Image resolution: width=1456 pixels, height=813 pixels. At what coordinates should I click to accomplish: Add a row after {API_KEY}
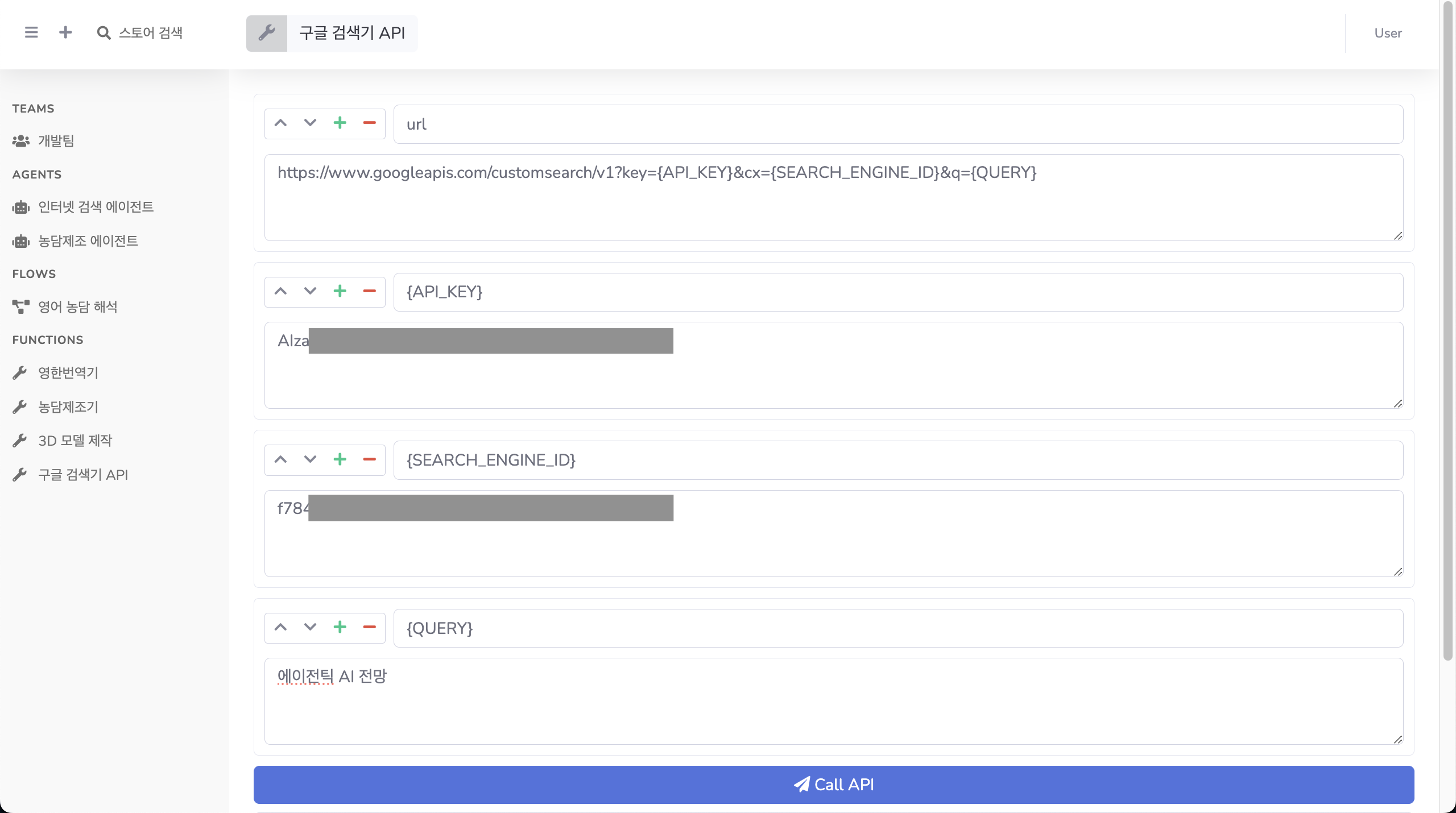340,292
